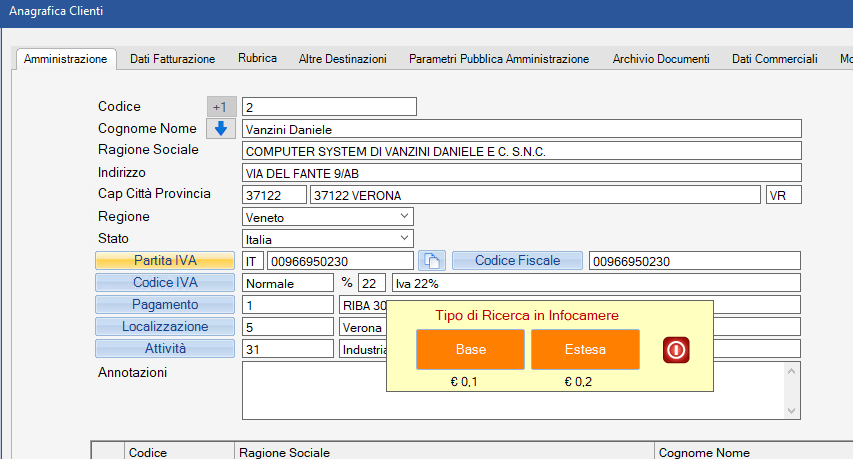Close the Infocamere popup with red power icon
This screenshot has width=853, height=459.
point(676,350)
